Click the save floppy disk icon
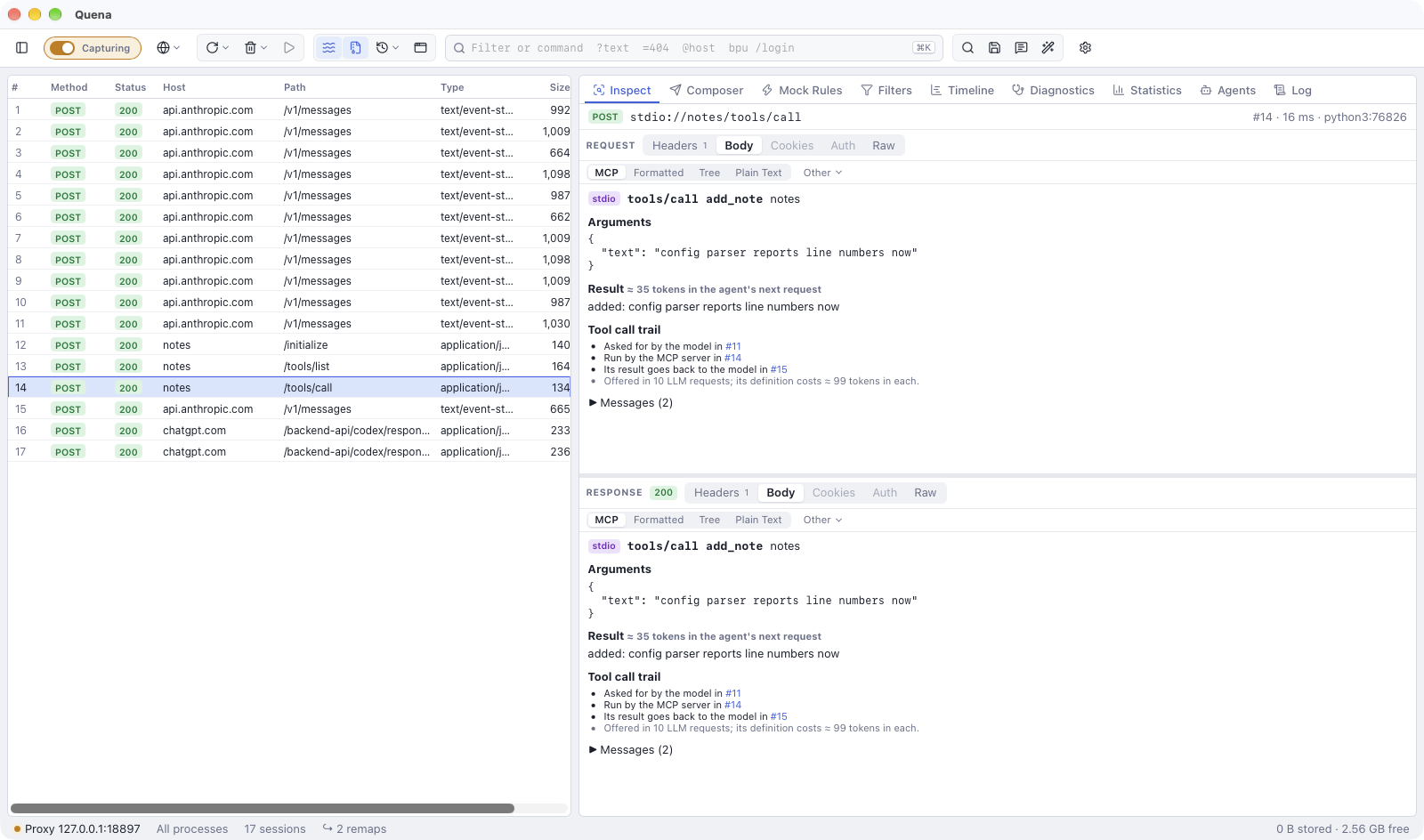The image size is (1424, 840). pyautogui.click(x=995, y=48)
